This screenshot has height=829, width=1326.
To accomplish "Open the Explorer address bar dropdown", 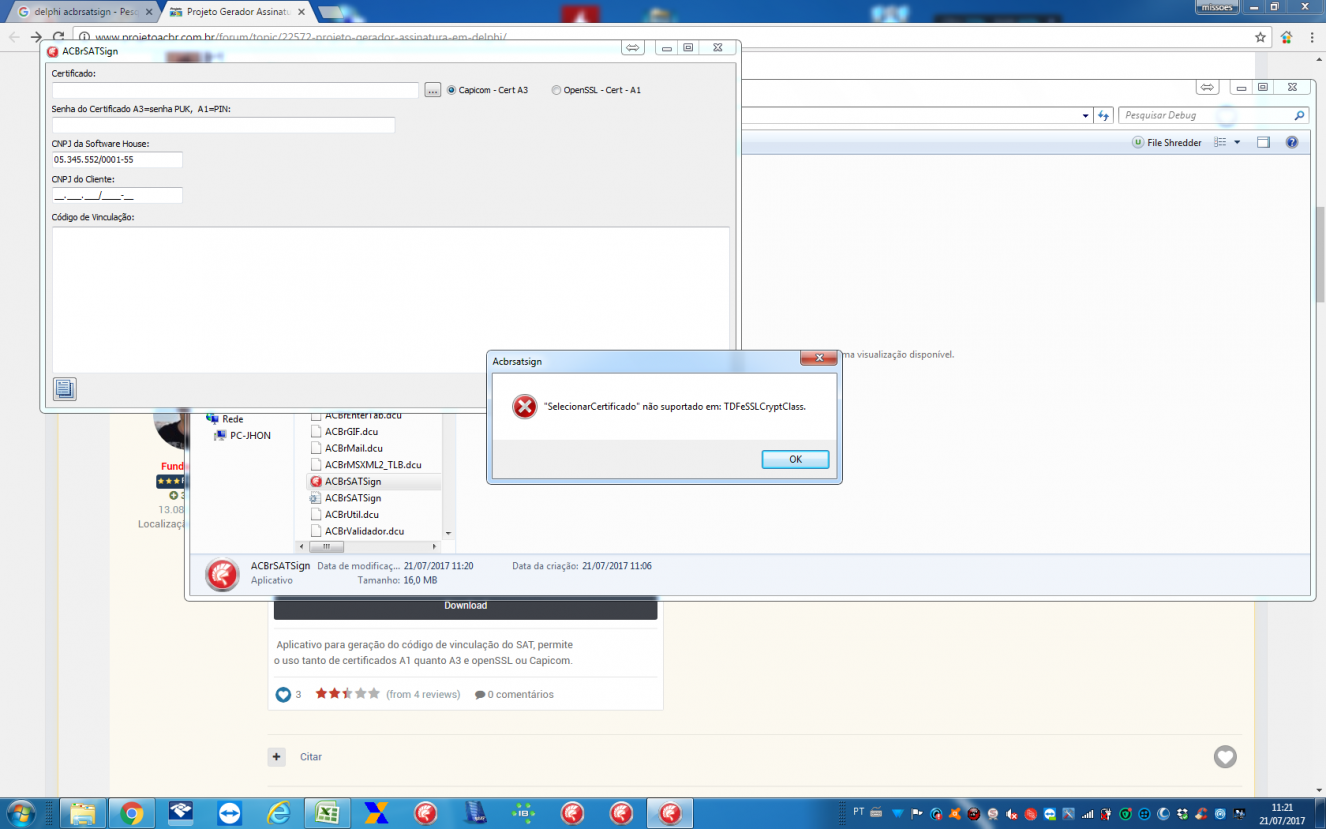I will pyautogui.click(x=1086, y=116).
